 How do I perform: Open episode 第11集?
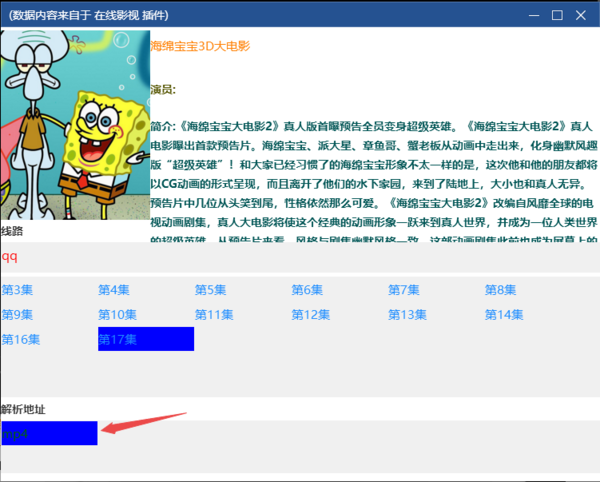pos(214,315)
